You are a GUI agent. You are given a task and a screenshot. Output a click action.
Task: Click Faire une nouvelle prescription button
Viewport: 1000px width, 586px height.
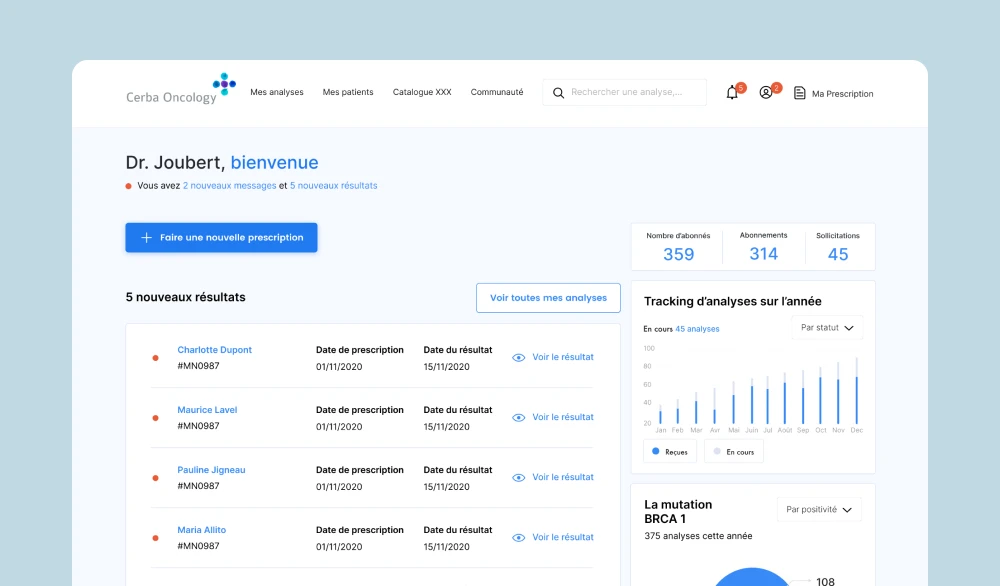(x=221, y=237)
